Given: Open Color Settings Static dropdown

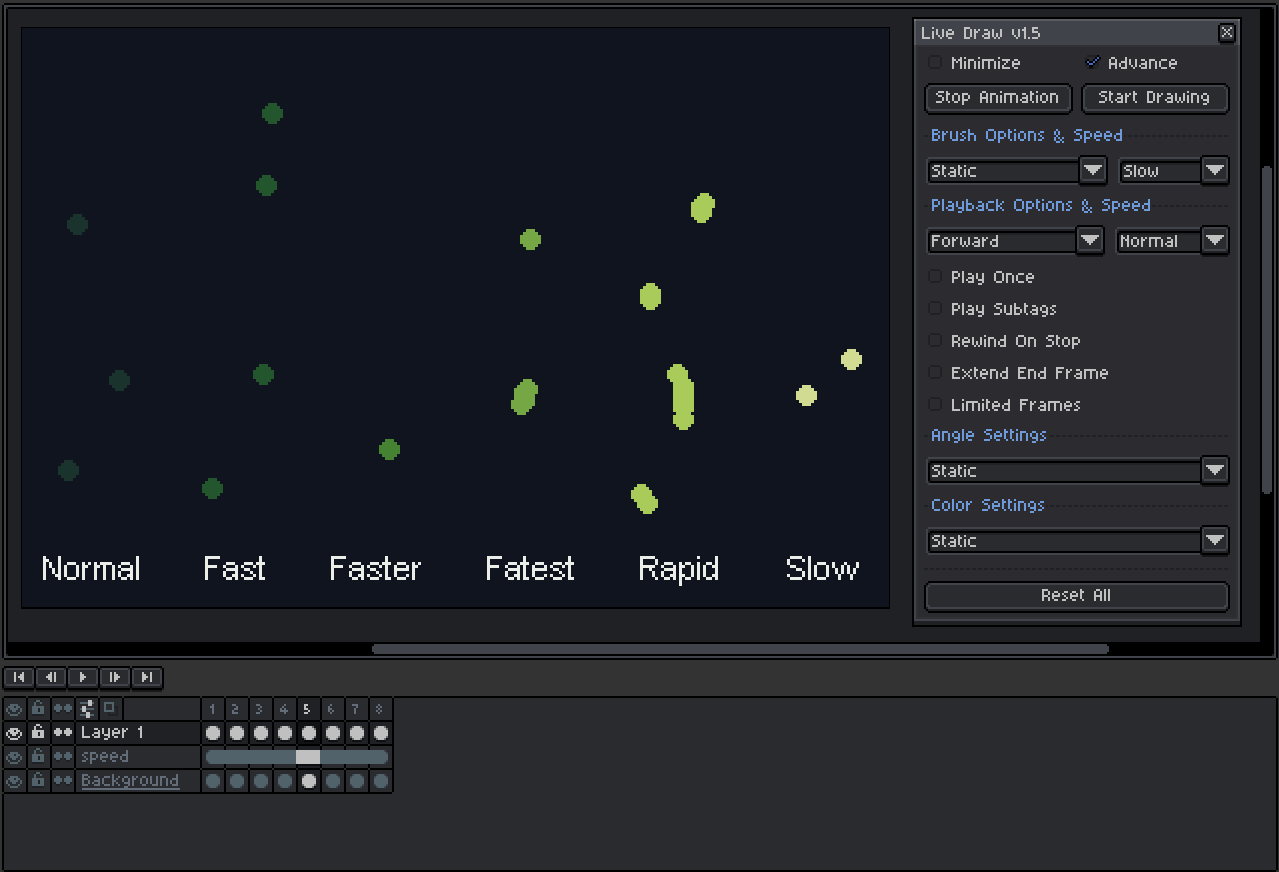Looking at the screenshot, I should click(x=1078, y=541).
